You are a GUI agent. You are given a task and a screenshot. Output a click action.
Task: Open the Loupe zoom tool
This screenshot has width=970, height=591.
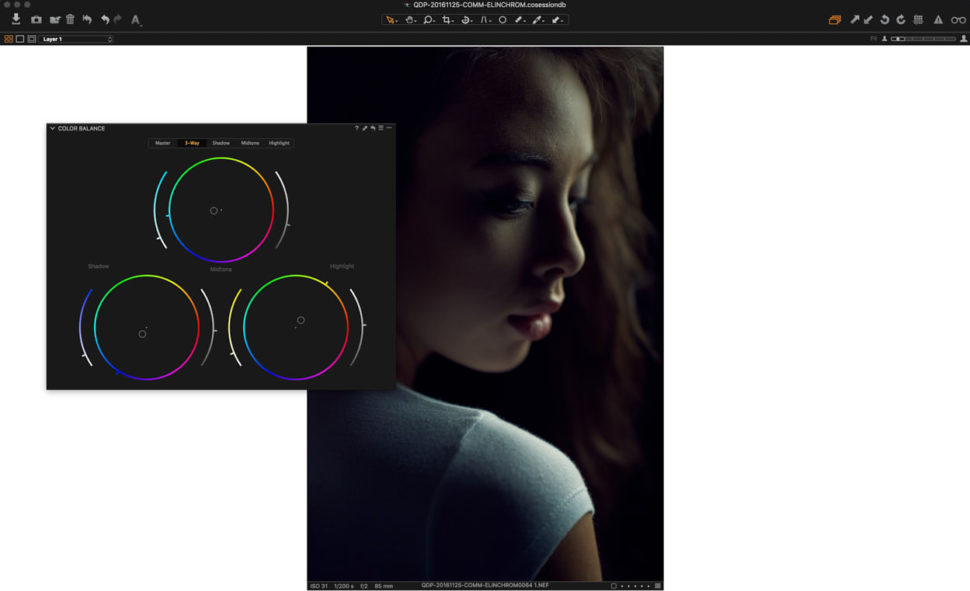pyautogui.click(x=428, y=19)
